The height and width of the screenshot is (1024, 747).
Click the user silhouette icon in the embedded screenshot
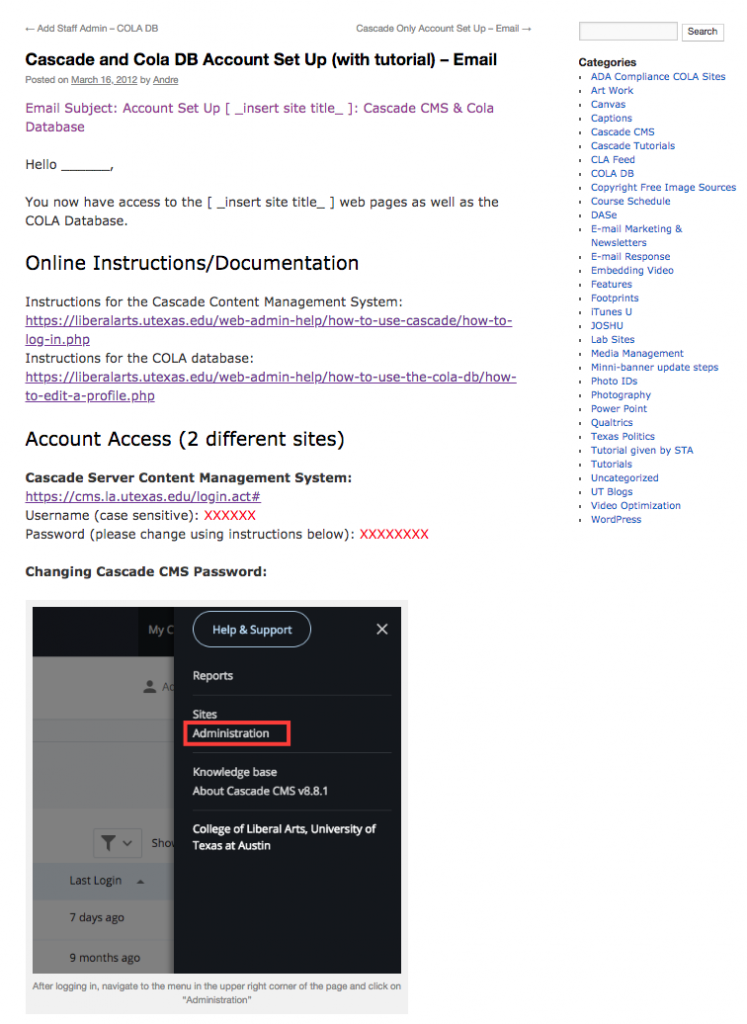point(150,686)
